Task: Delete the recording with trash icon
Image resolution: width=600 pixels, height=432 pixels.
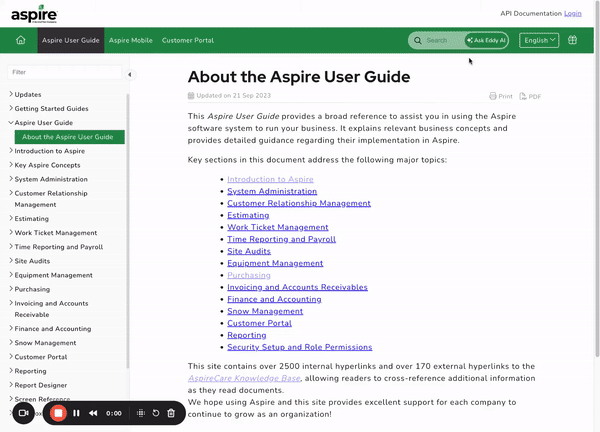Action: (x=171, y=413)
